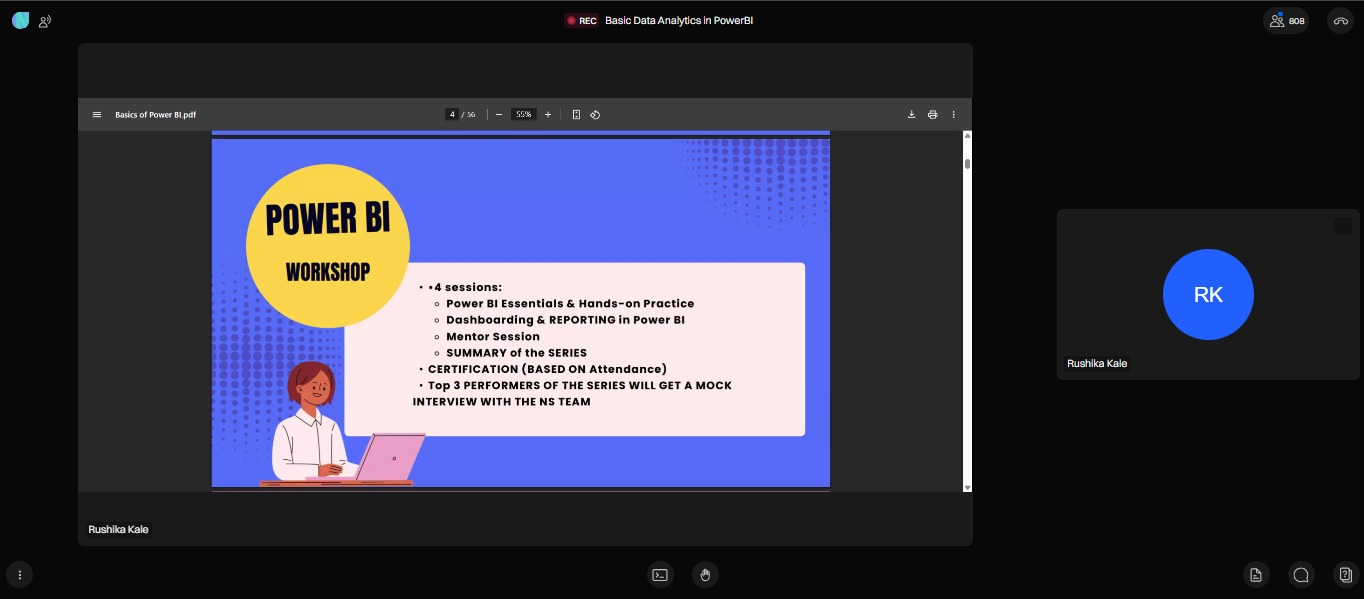This screenshot has height=599, width=1364.
Task: Open the participants list showing 808
Action: tap(1286, 20)
